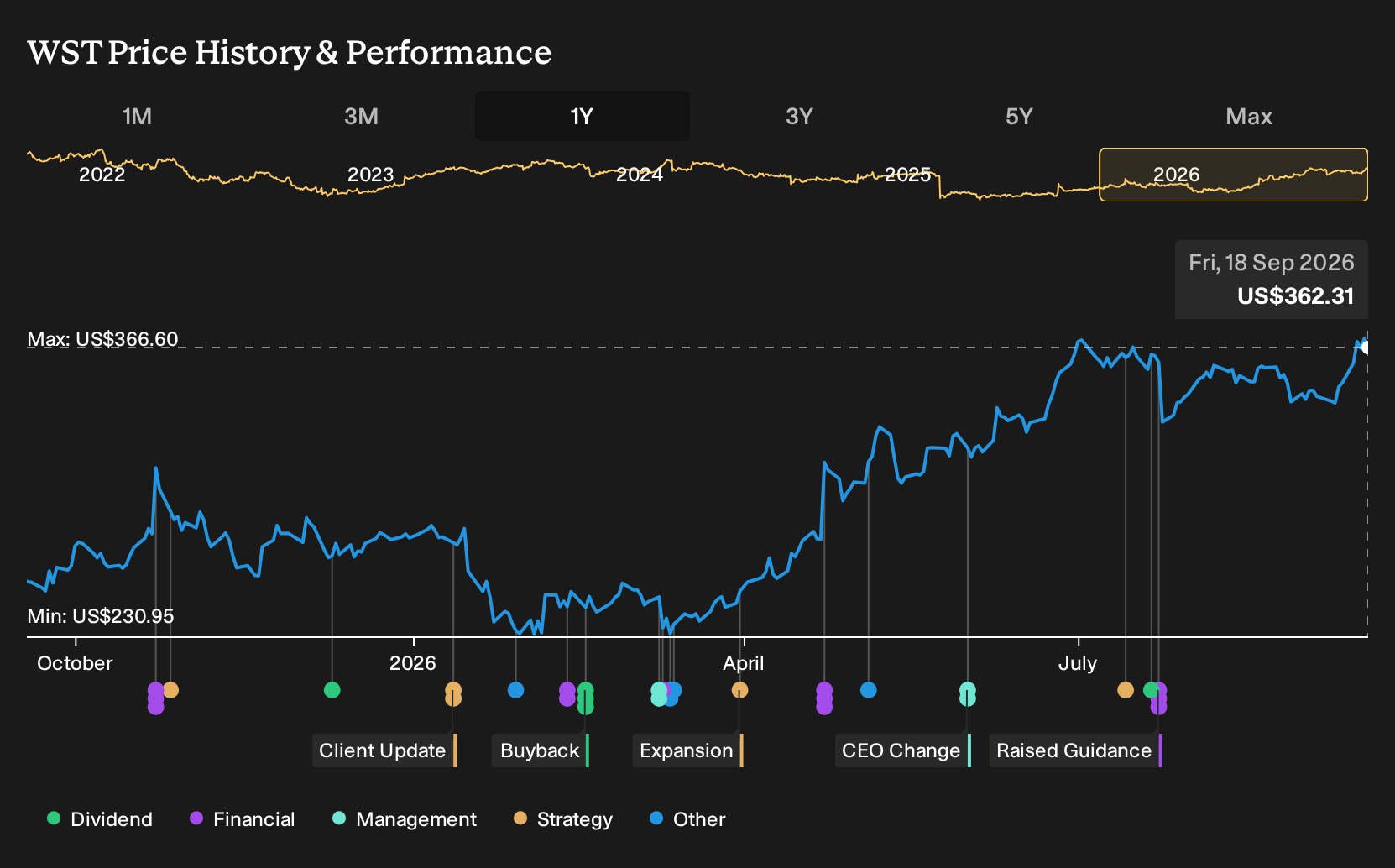Click the orange Strategy marker above Client Update
The height and width of the screenshot is (868, 1395).
click(453, 694)
